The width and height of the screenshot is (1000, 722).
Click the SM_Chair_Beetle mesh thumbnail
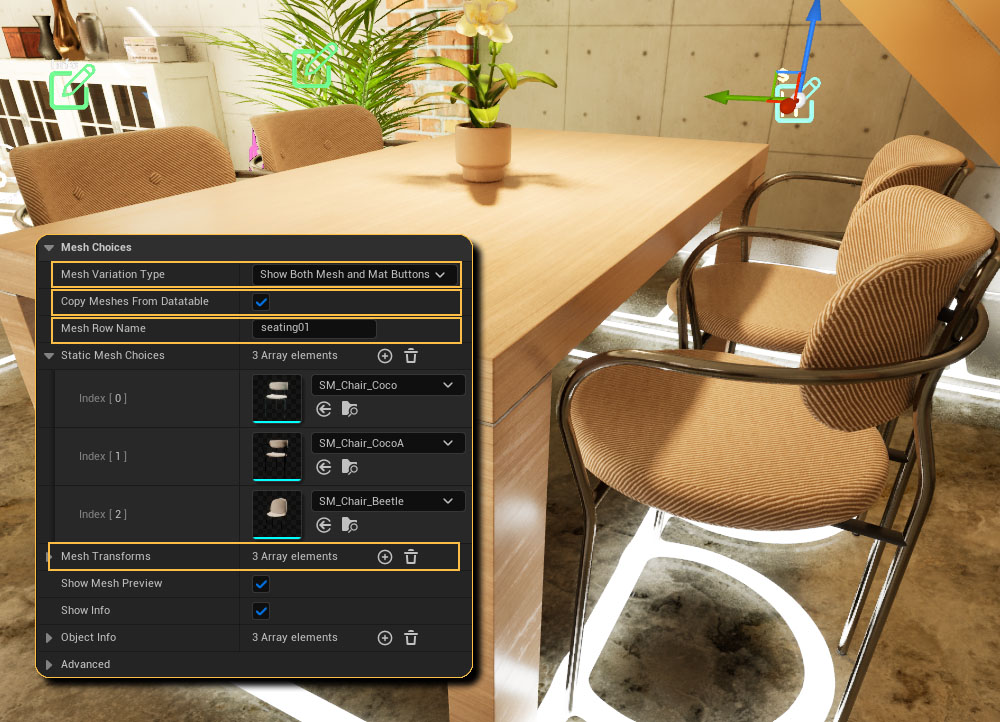[x=277, y=514]
